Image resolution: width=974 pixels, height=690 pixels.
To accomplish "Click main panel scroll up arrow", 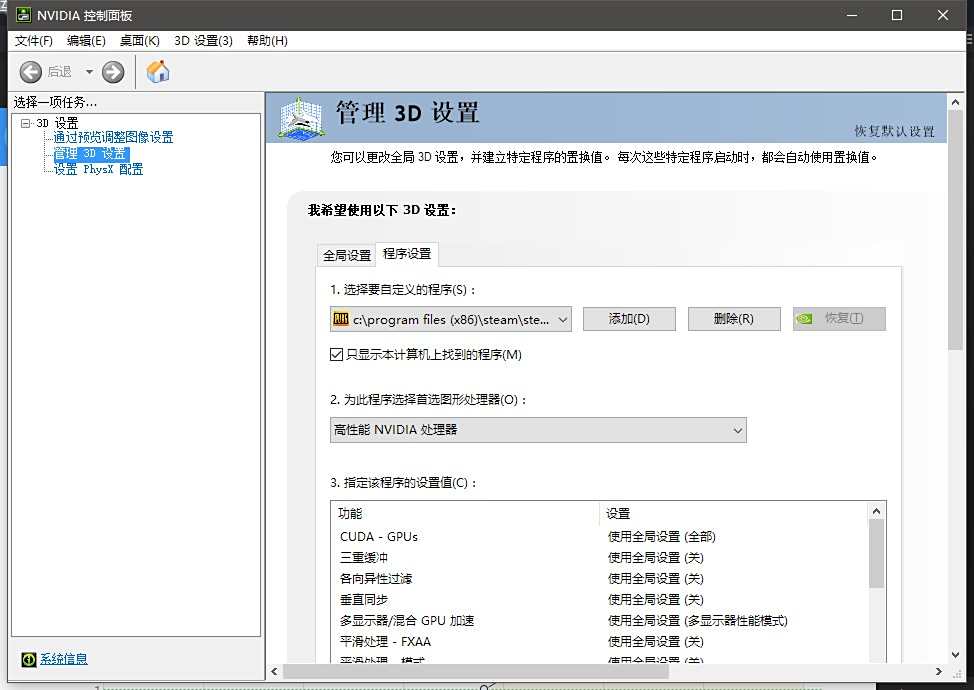I will [955, 102].
